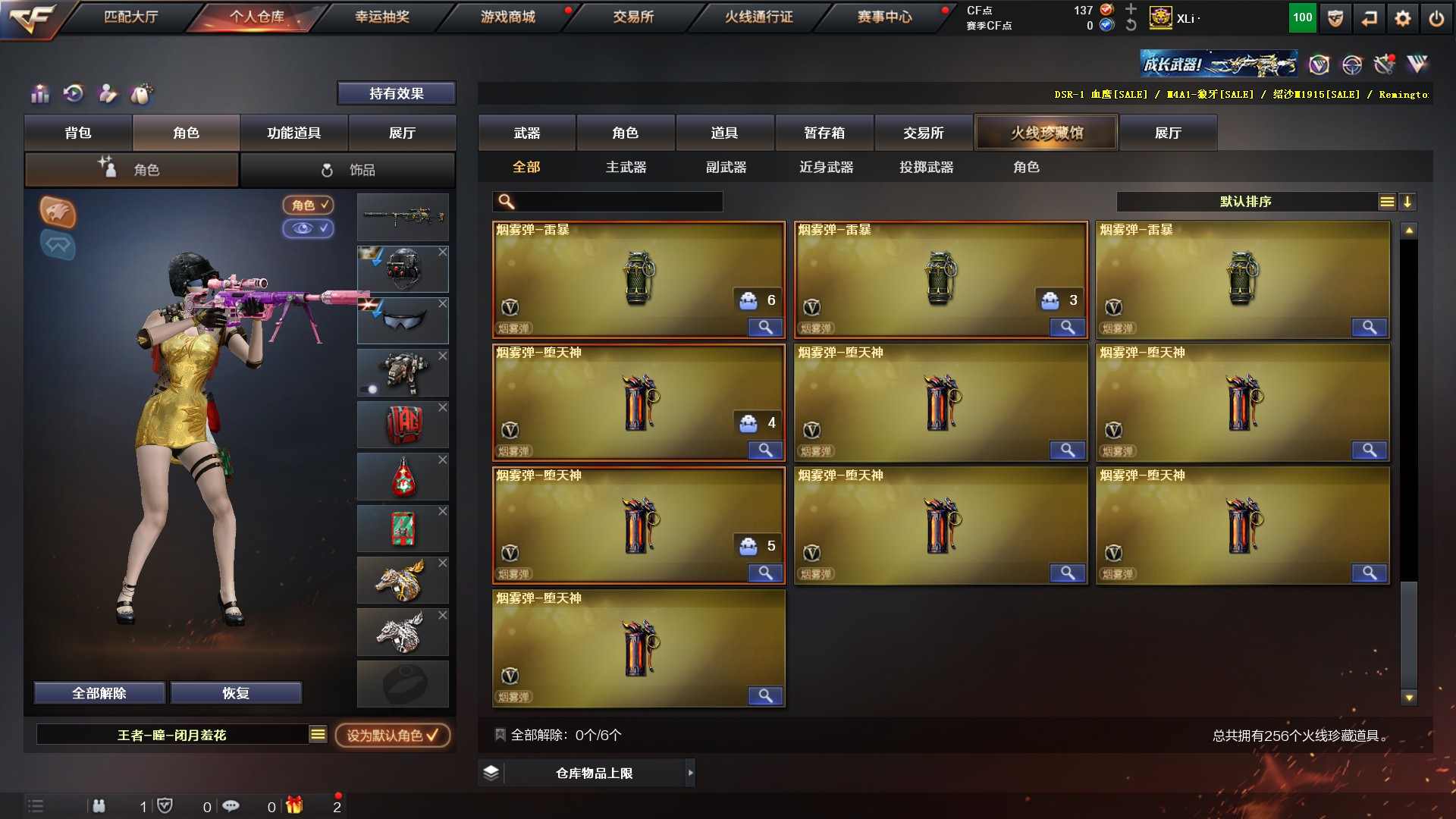Open the gift box icon in bottom bar
This screenshot has width=1456, height=819.
pos(294,805)
